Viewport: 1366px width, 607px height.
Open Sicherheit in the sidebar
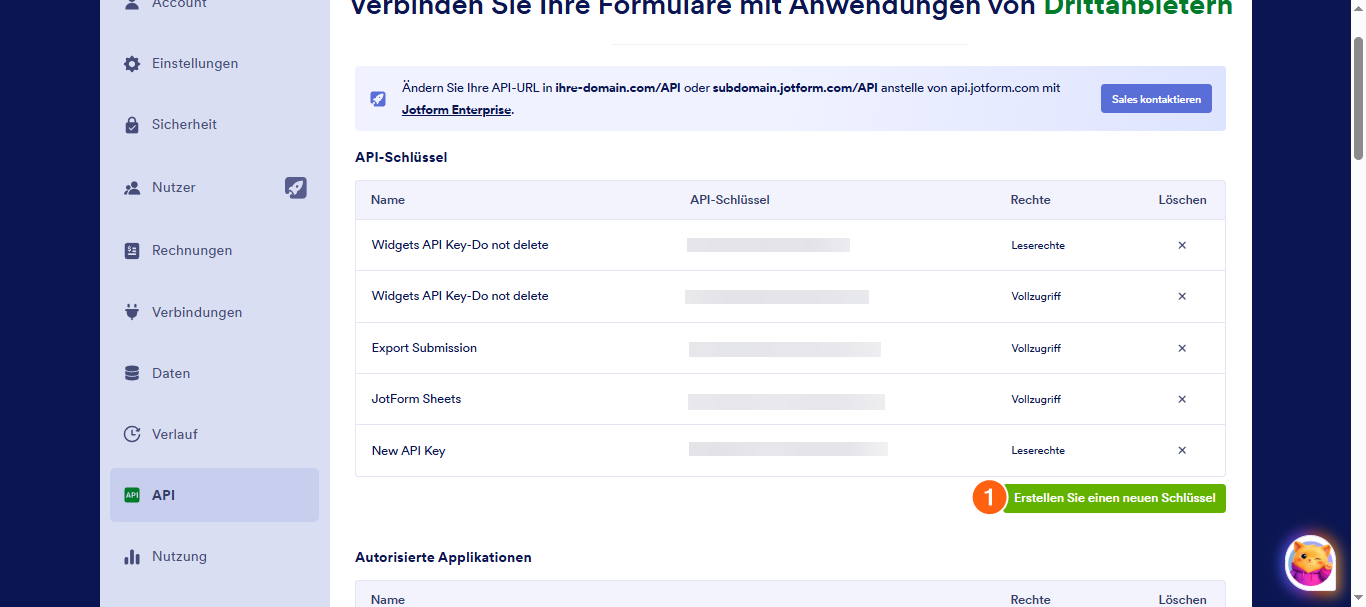coord(214,125)
